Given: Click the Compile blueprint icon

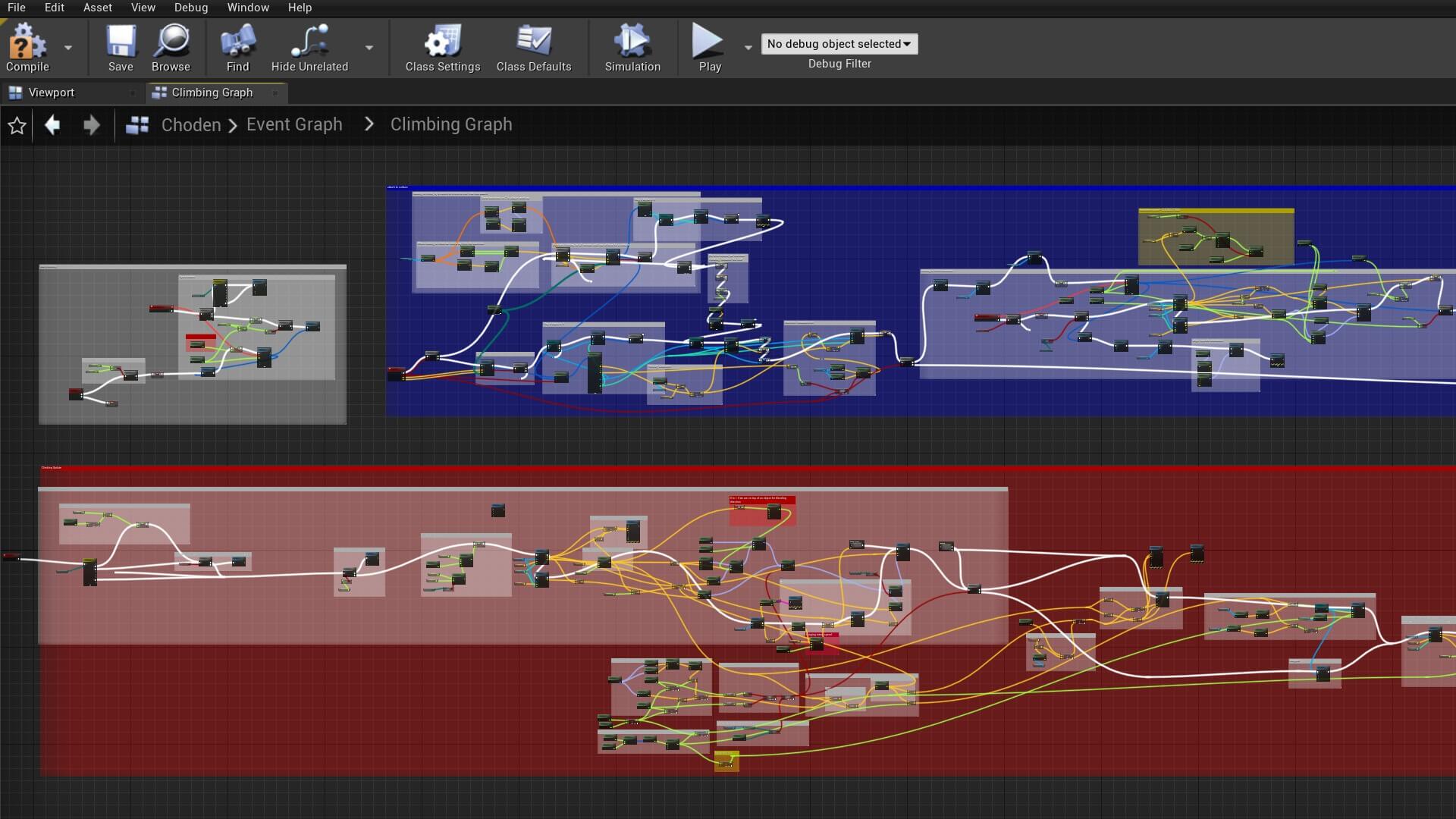Looking at the screenshot, I should pos(27,47).
